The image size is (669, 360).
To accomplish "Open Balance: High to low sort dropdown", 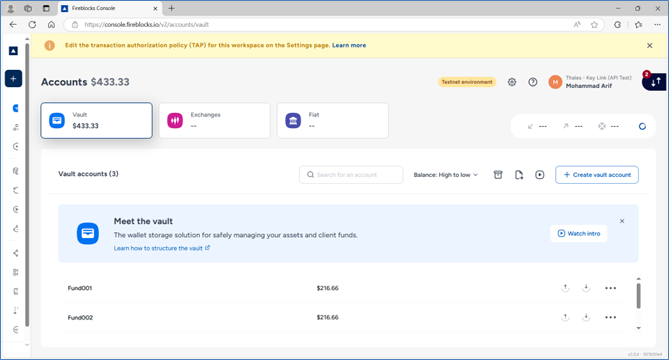I will click(446, 175).
